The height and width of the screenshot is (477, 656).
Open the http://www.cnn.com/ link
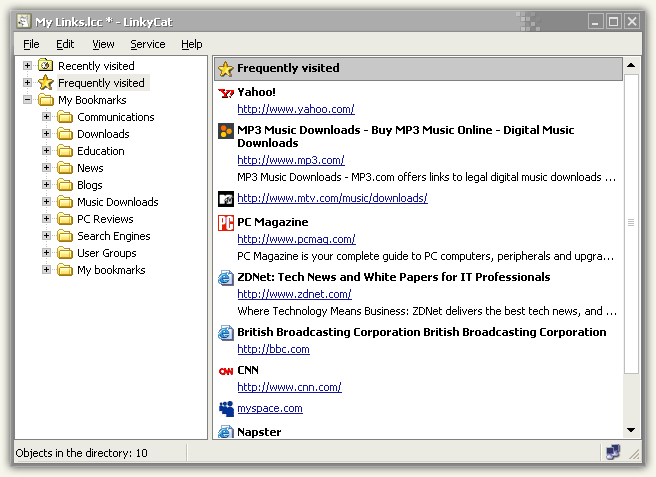click(x=289, y=387)
